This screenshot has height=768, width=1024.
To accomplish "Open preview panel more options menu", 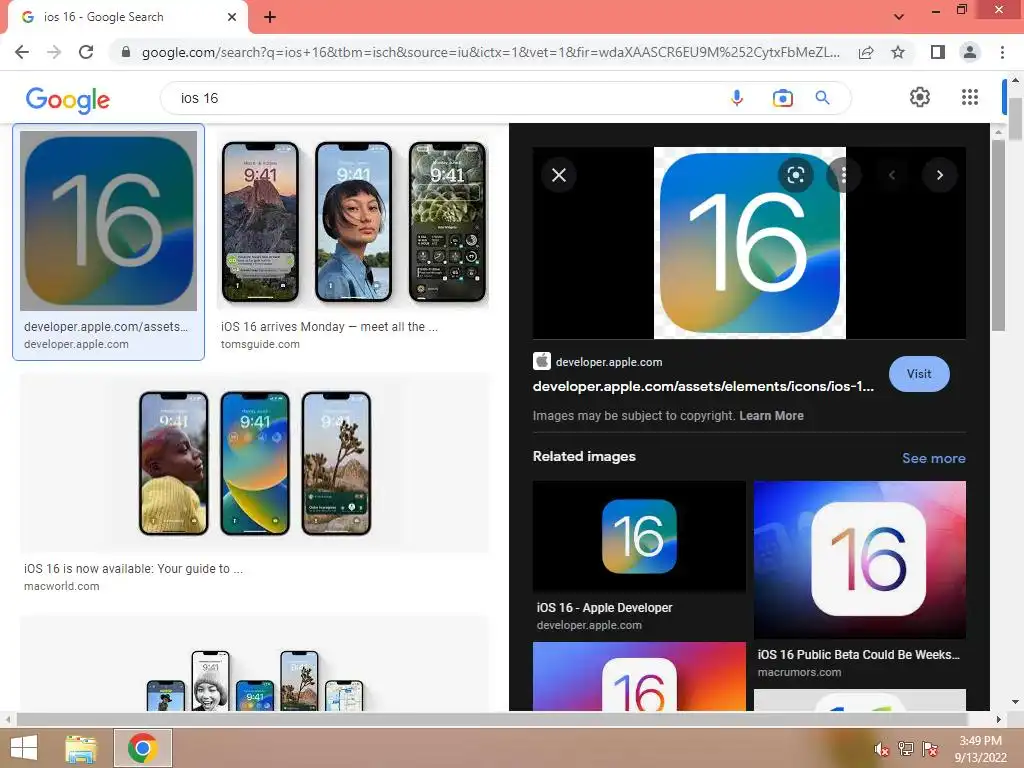I will click(844, 175).
